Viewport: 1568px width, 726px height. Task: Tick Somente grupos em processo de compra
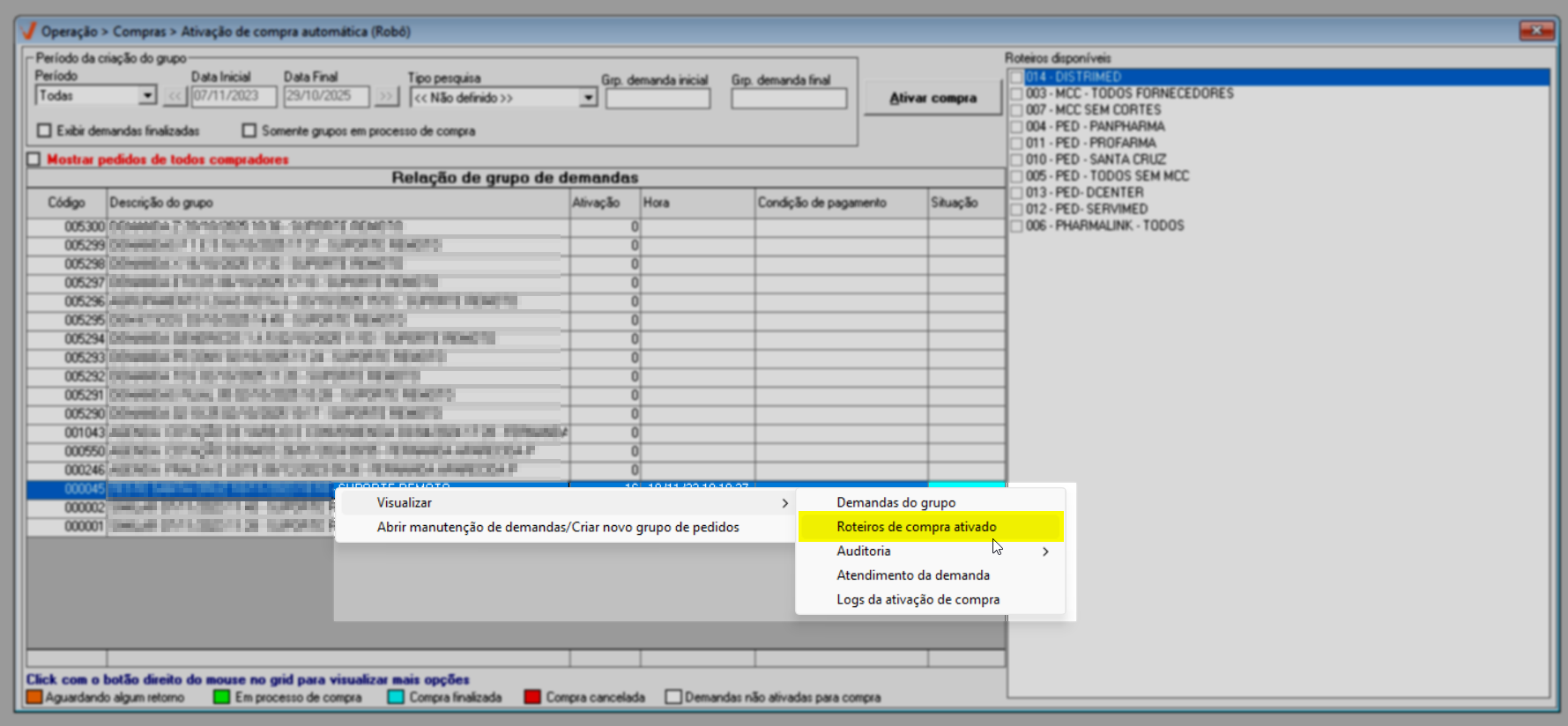point(249,130)
